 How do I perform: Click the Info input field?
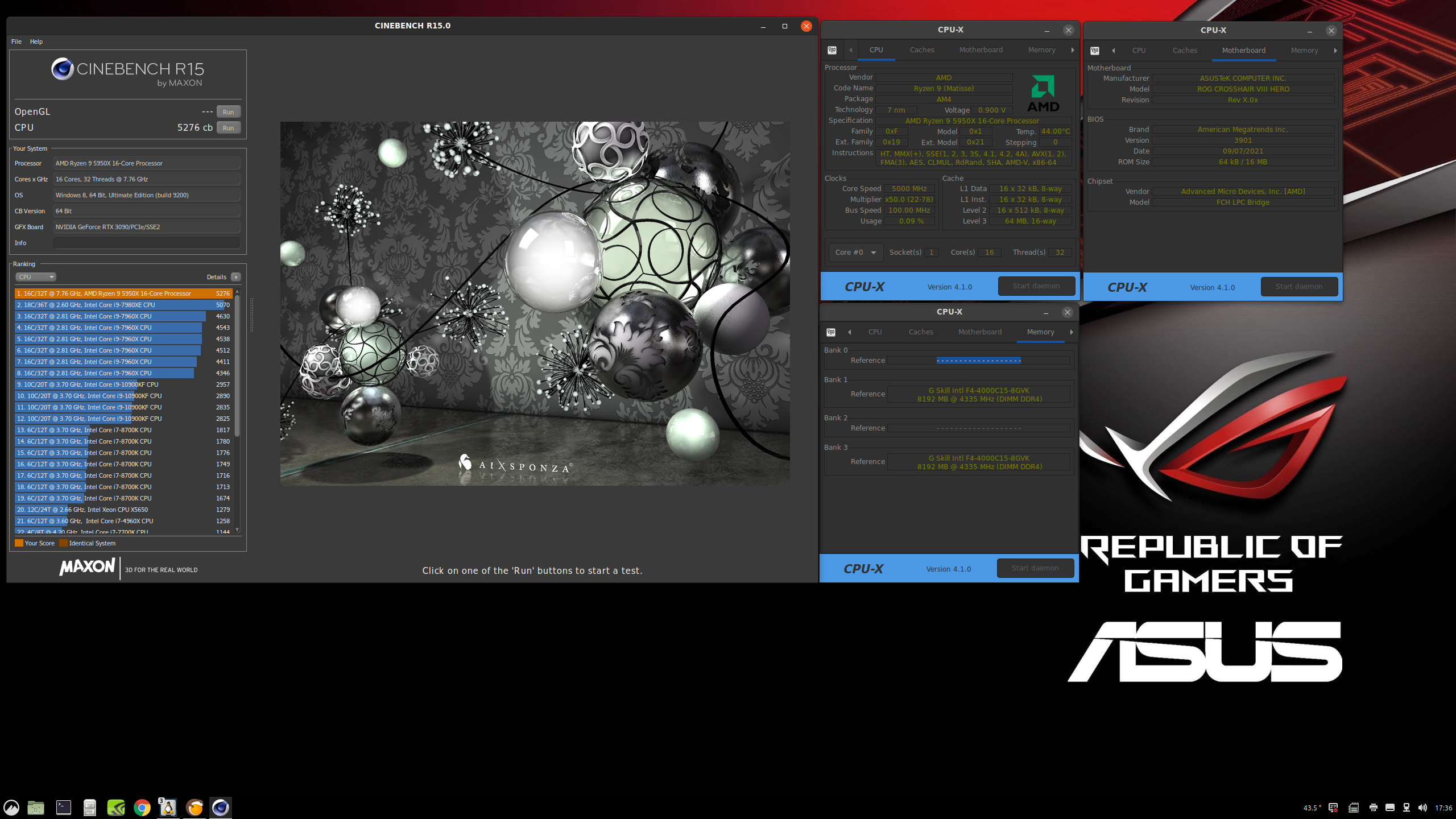[x=146, y=243]
